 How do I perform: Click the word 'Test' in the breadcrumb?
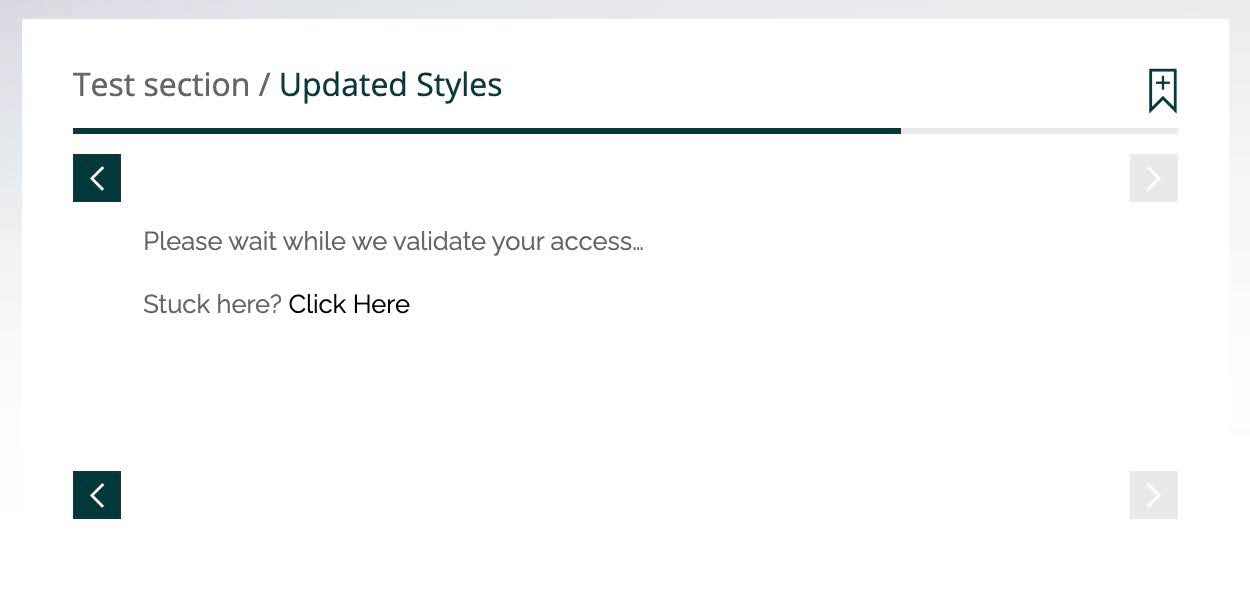pos(104,85)
